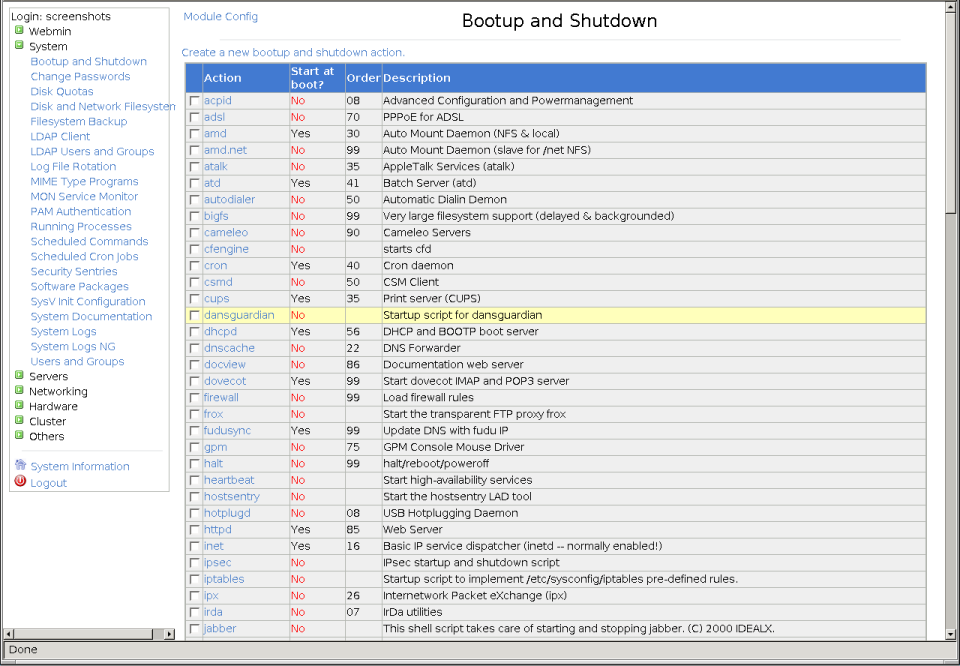
Task: Tick the checkbox for the cups action
Action: click(194, 299)
